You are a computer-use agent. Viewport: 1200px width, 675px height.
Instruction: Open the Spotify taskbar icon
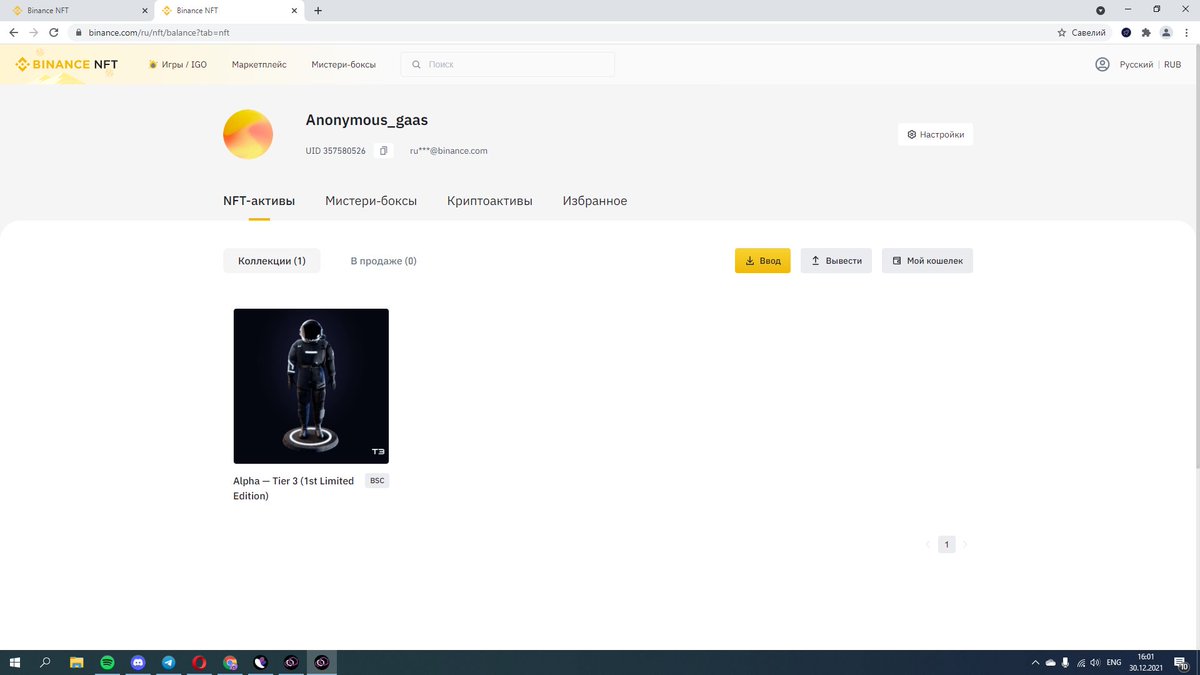[107, 662]
